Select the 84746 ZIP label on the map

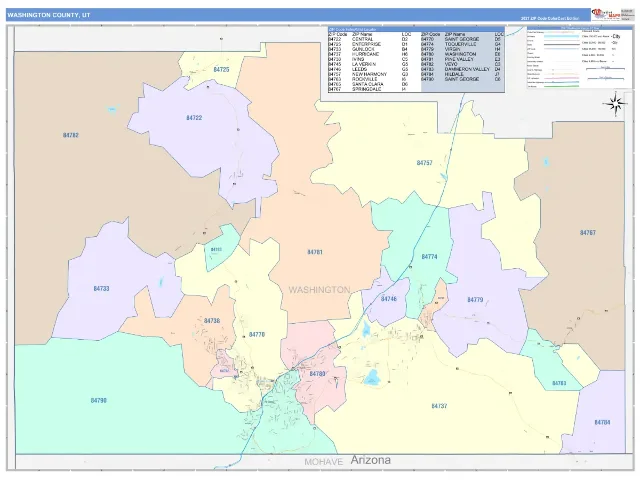pyautogui.click(x=389, y=299)
